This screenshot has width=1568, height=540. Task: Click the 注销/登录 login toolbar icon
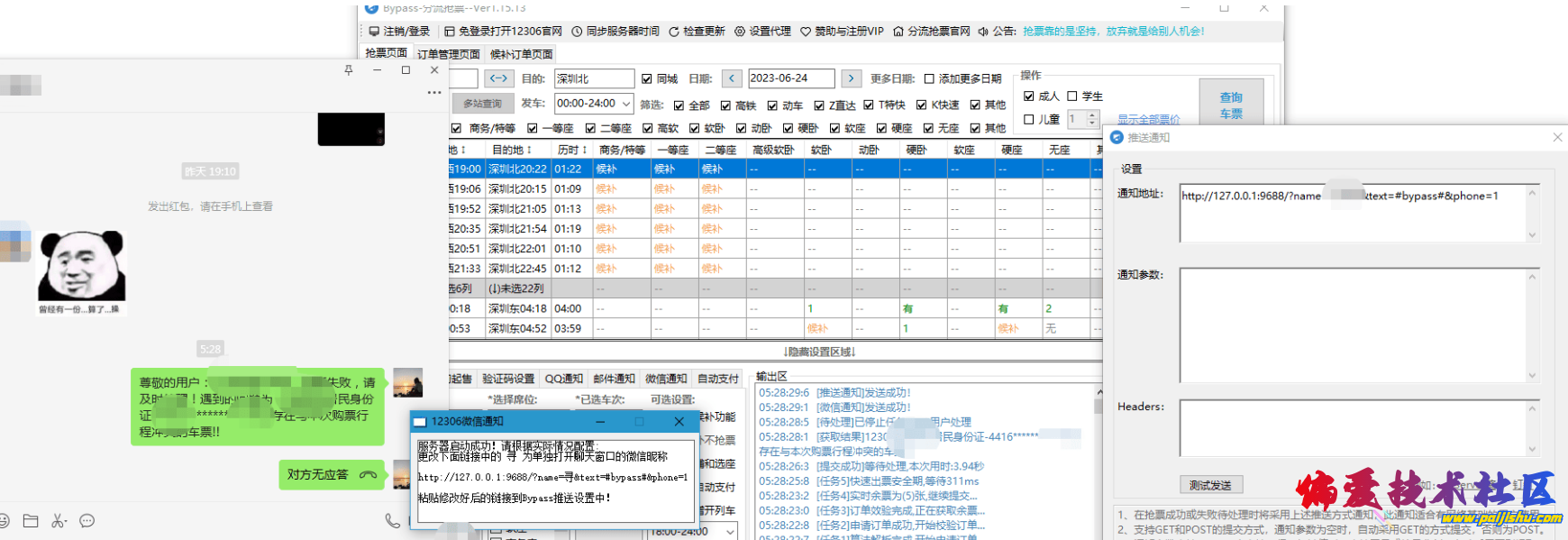coord(374,32)
